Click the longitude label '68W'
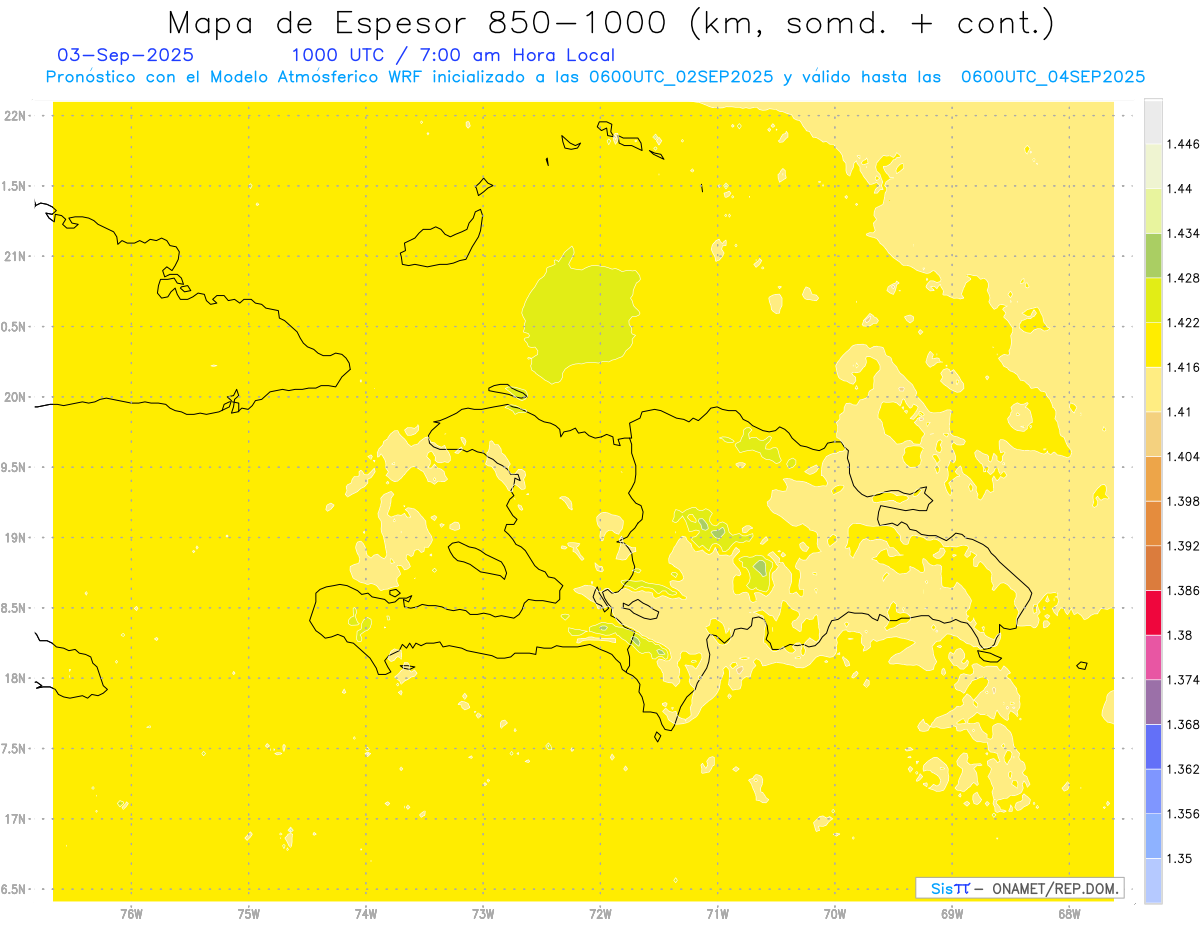The image size is (1200, 927). [1069, 914]
